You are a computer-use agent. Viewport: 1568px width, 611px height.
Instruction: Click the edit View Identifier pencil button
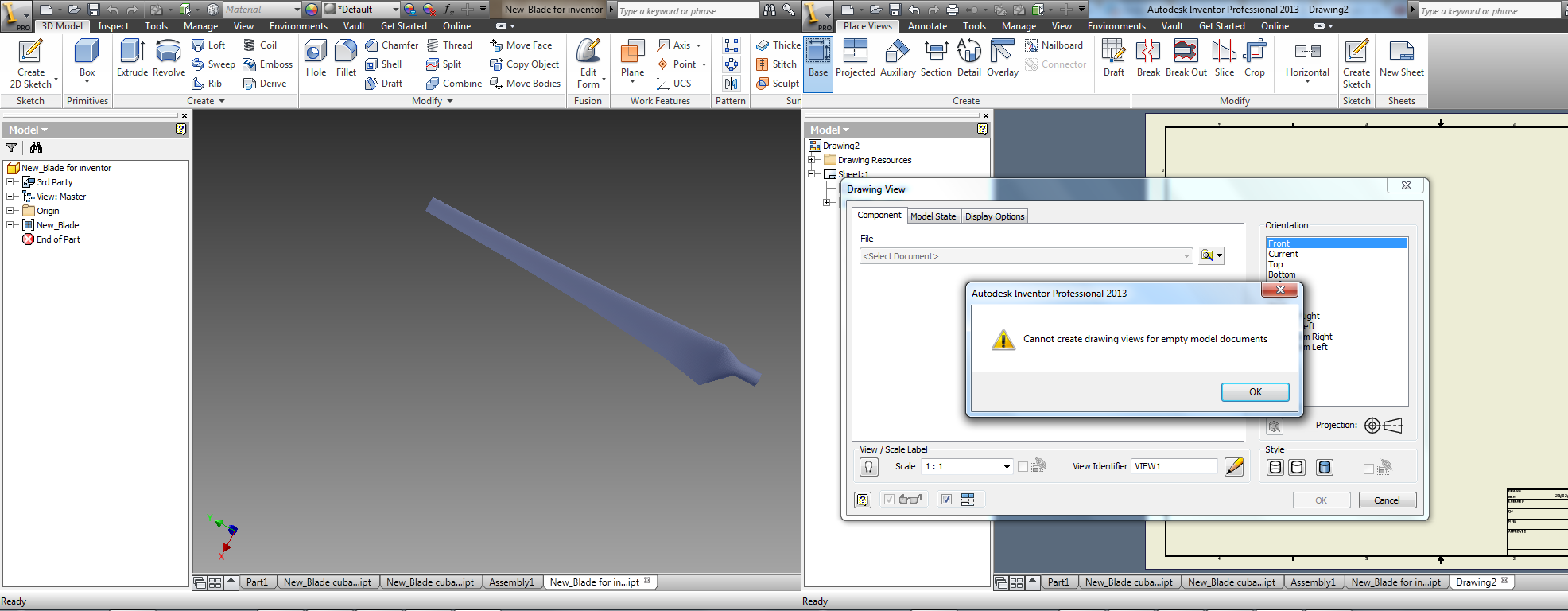1234,467
